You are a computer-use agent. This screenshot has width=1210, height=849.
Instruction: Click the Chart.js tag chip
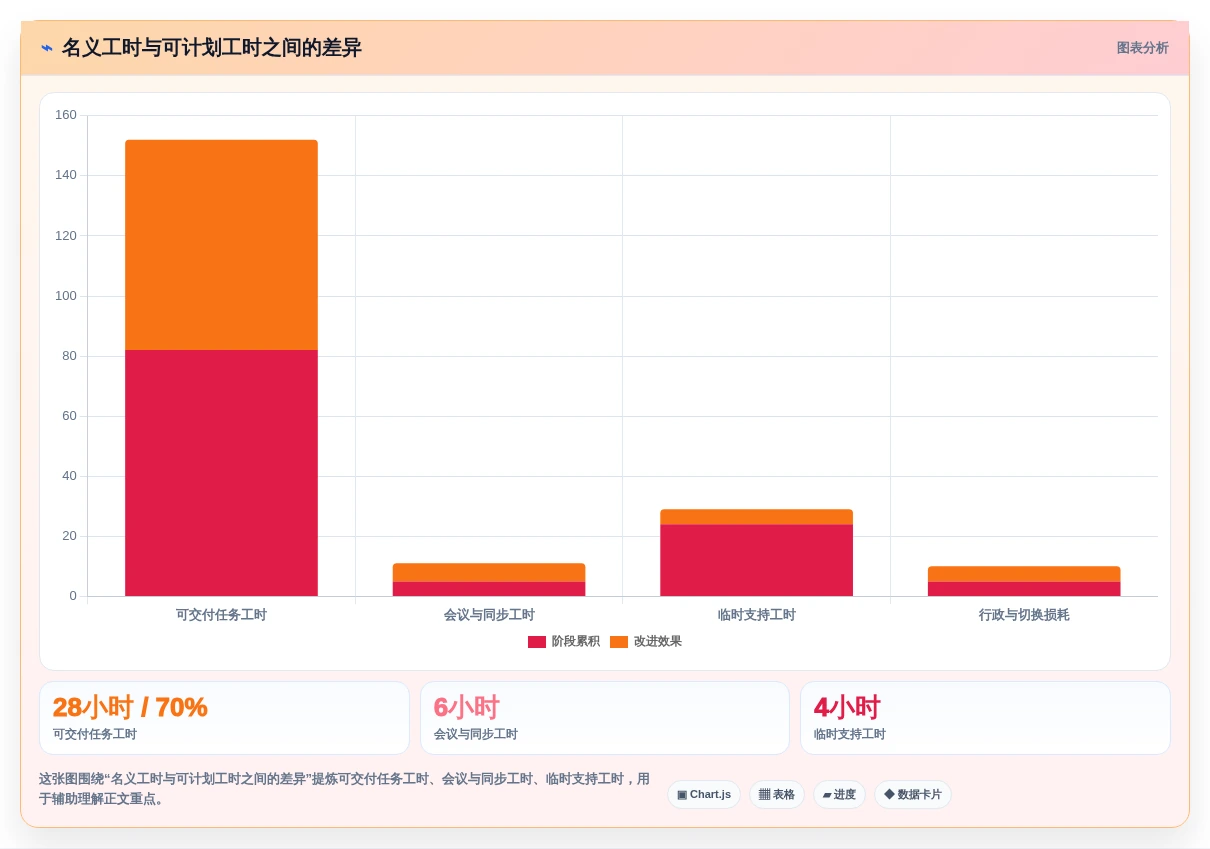(704, 795)
